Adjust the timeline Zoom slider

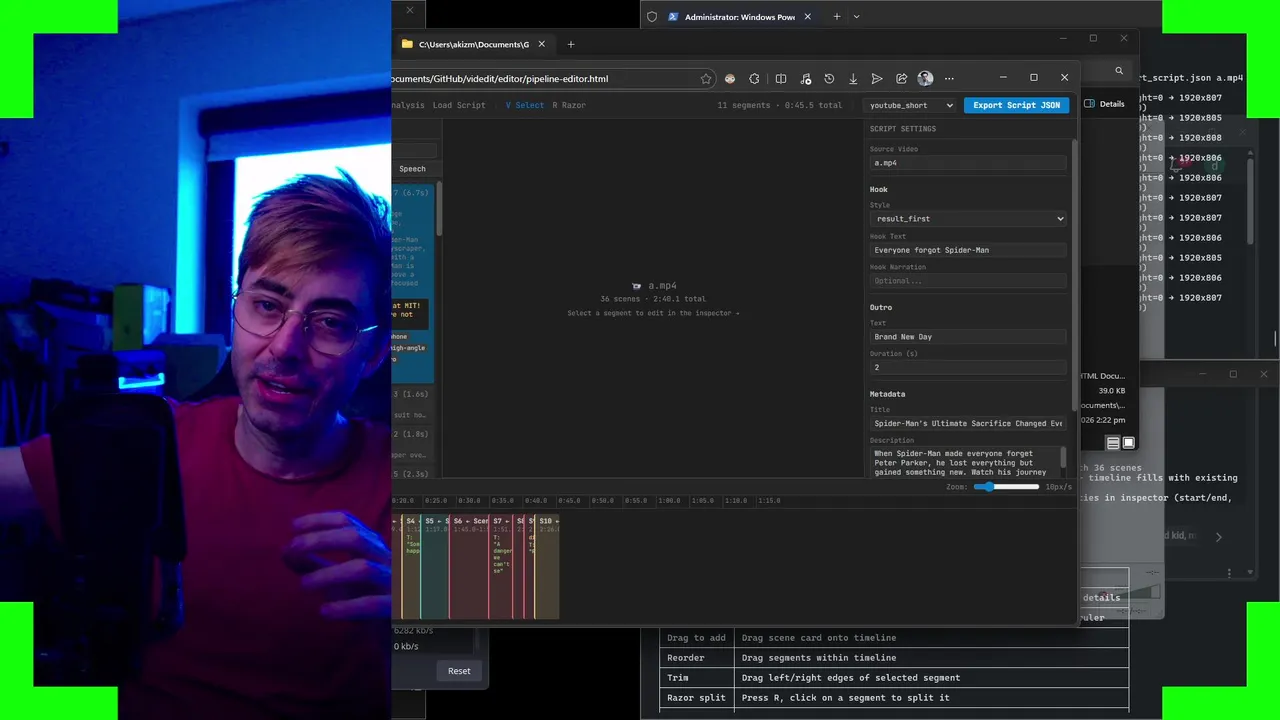tap(1006, 487)
